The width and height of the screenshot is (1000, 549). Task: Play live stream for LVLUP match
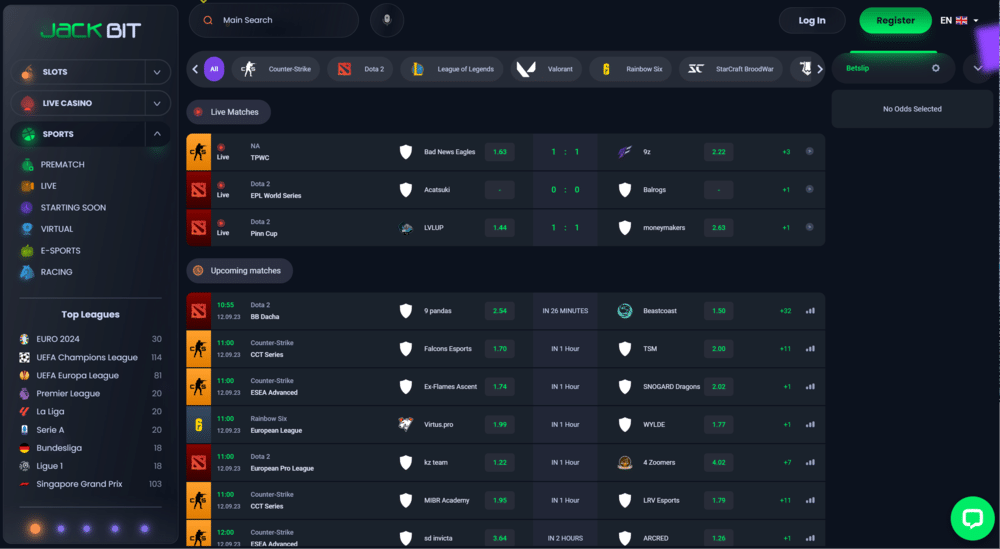809,227
